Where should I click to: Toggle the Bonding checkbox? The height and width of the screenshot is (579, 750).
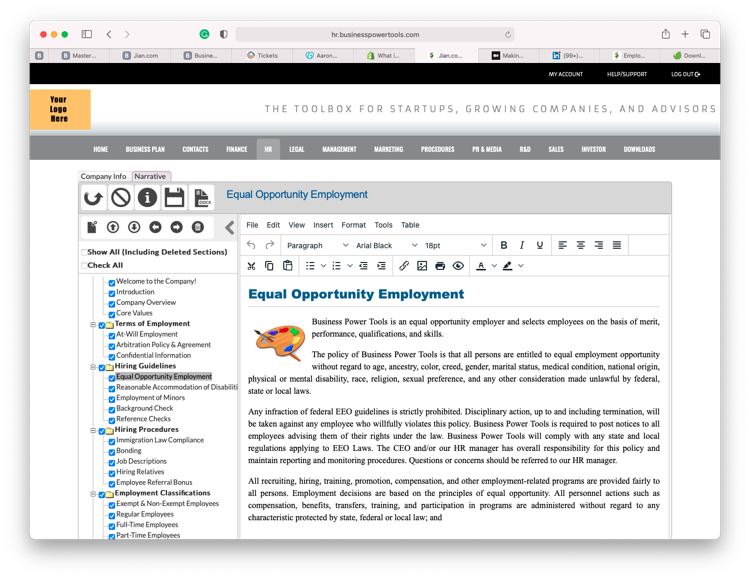(x=111, y=452)
